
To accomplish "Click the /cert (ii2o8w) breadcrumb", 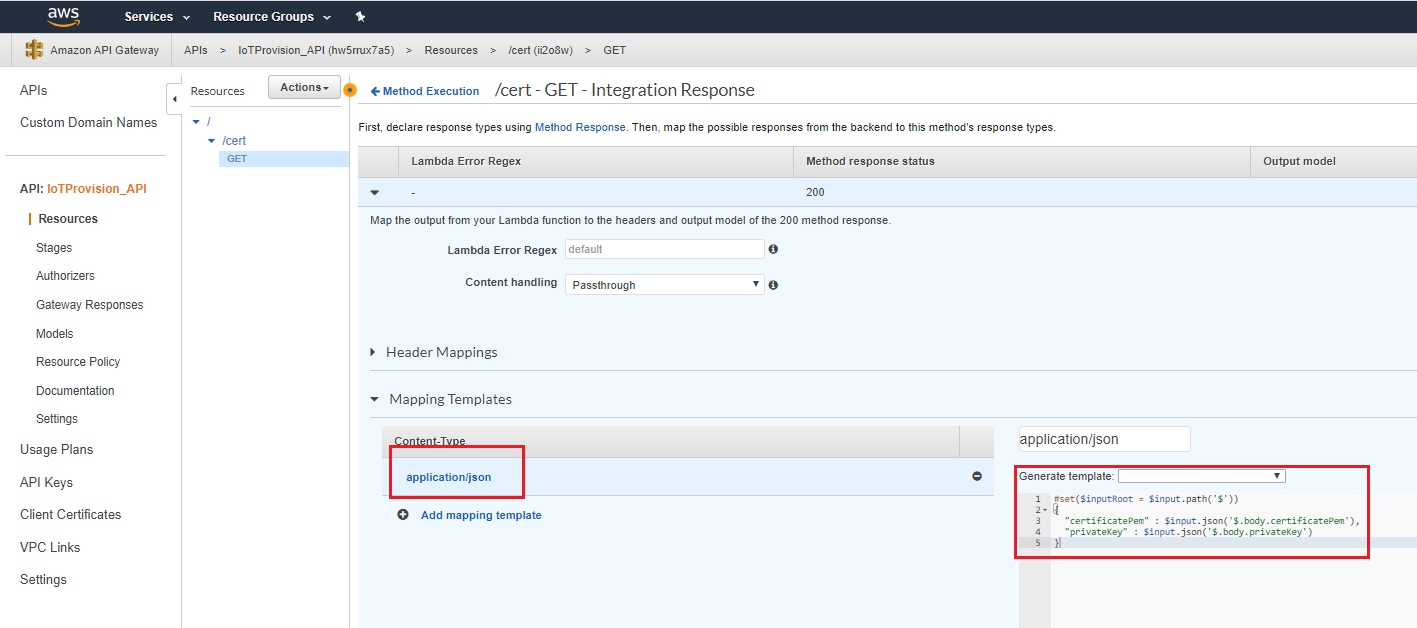I will (540, 50).
